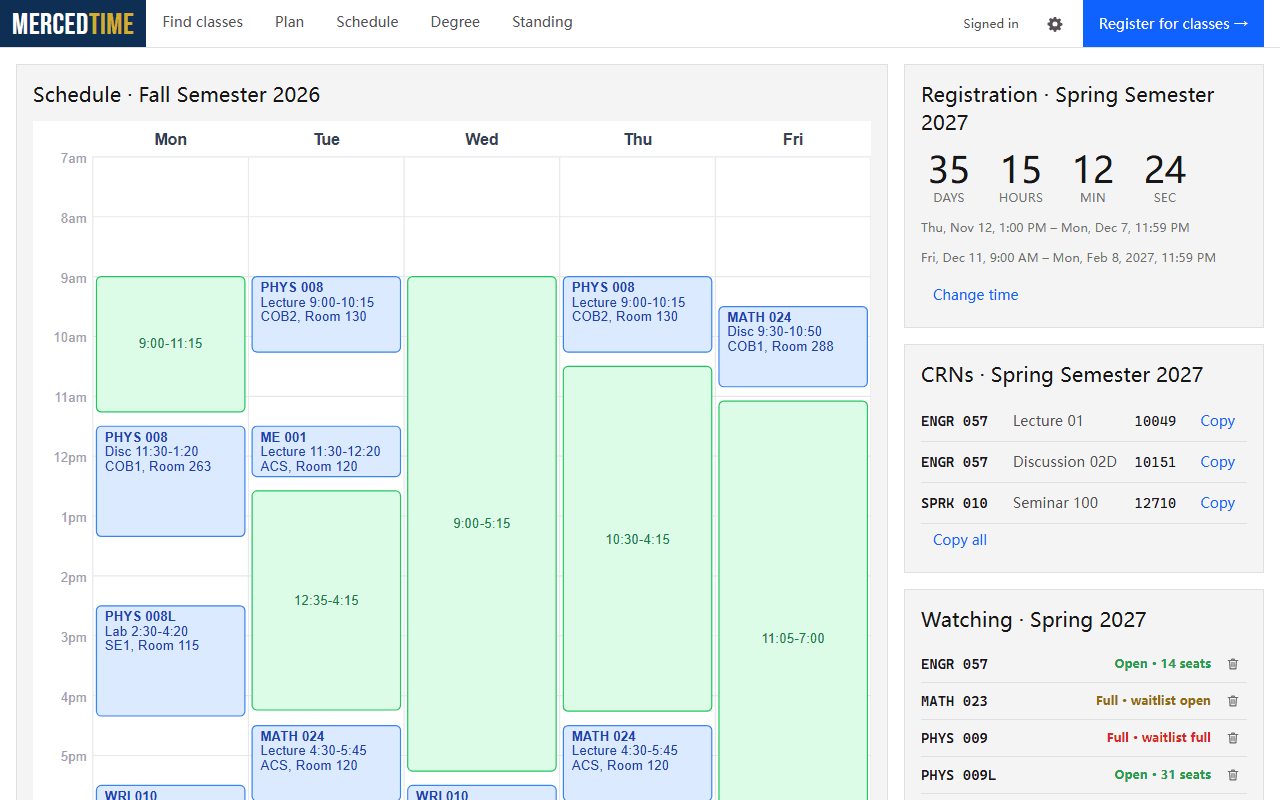Select Monday PHYS 008 discussion block

pos(170,481)
